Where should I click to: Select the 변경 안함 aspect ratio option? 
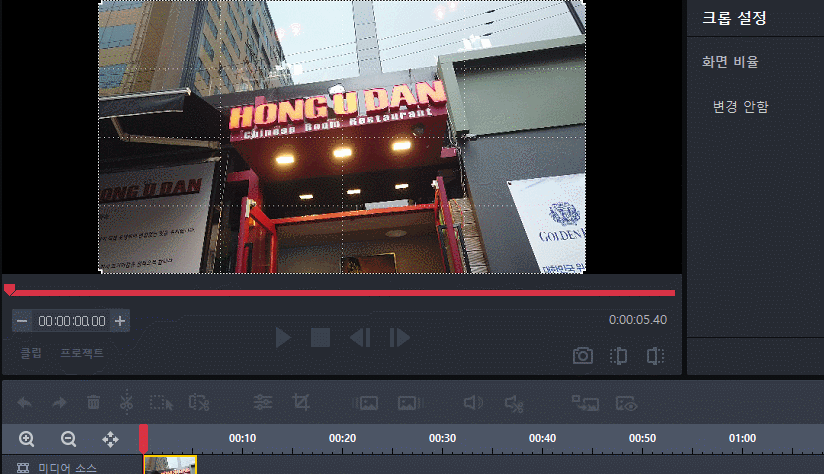click(740, 107)
